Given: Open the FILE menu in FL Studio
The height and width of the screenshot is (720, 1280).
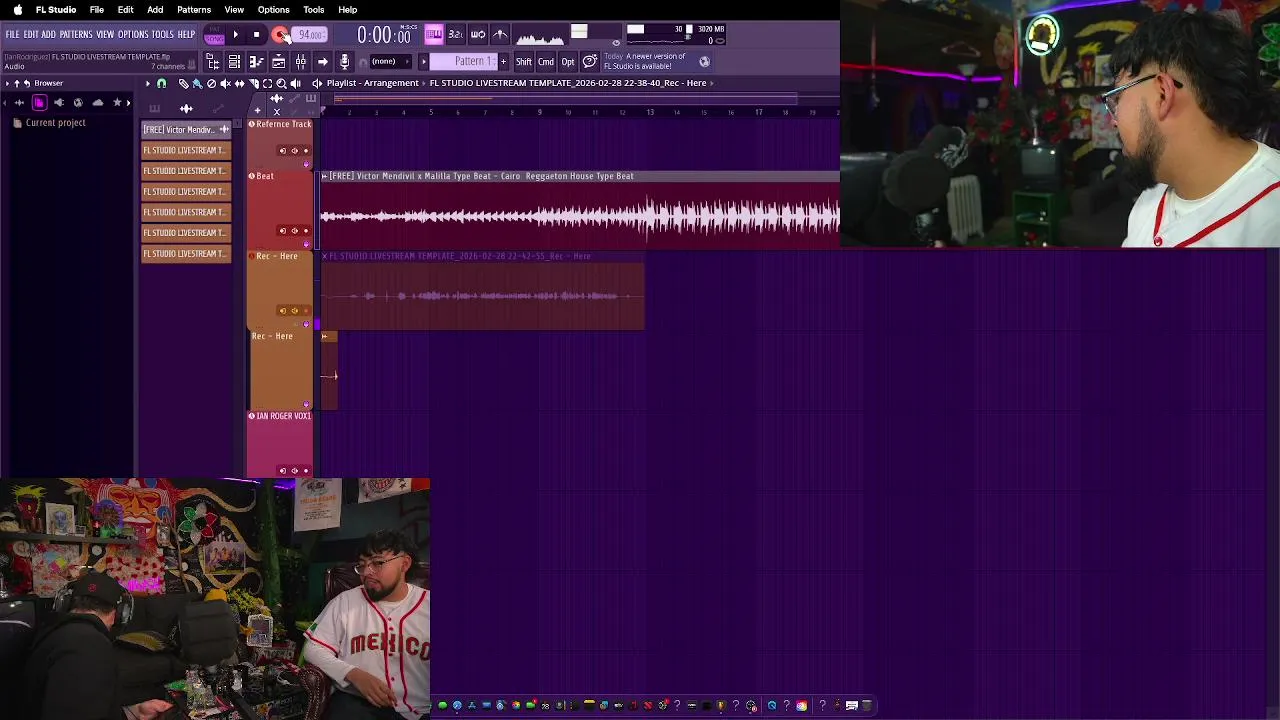Looking at the screenshot, I should 12,35.
